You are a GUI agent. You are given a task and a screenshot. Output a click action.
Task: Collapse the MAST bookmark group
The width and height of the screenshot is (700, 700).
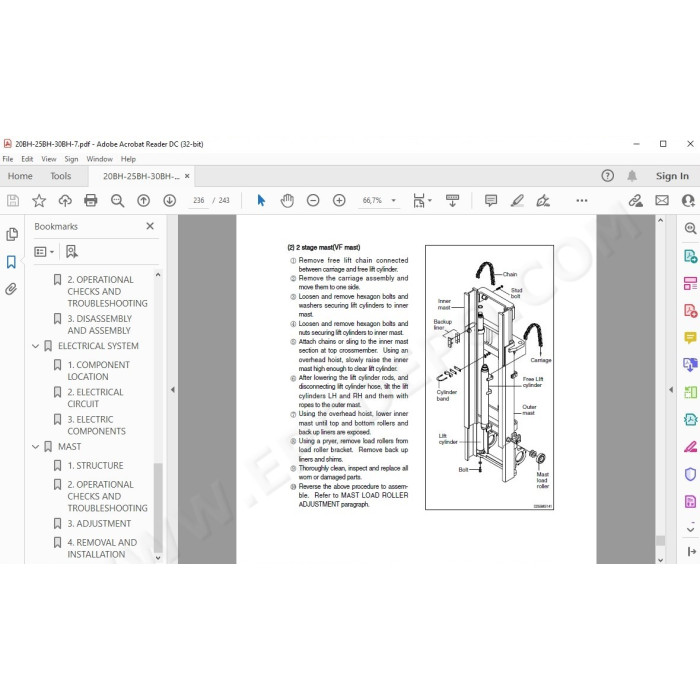click(36, 446)
